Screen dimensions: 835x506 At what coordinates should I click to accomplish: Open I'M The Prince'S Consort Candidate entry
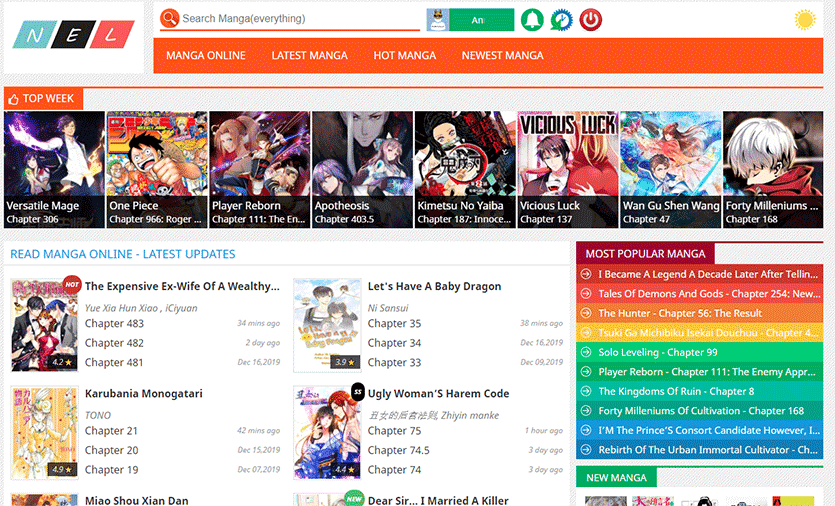pos(700,430)
